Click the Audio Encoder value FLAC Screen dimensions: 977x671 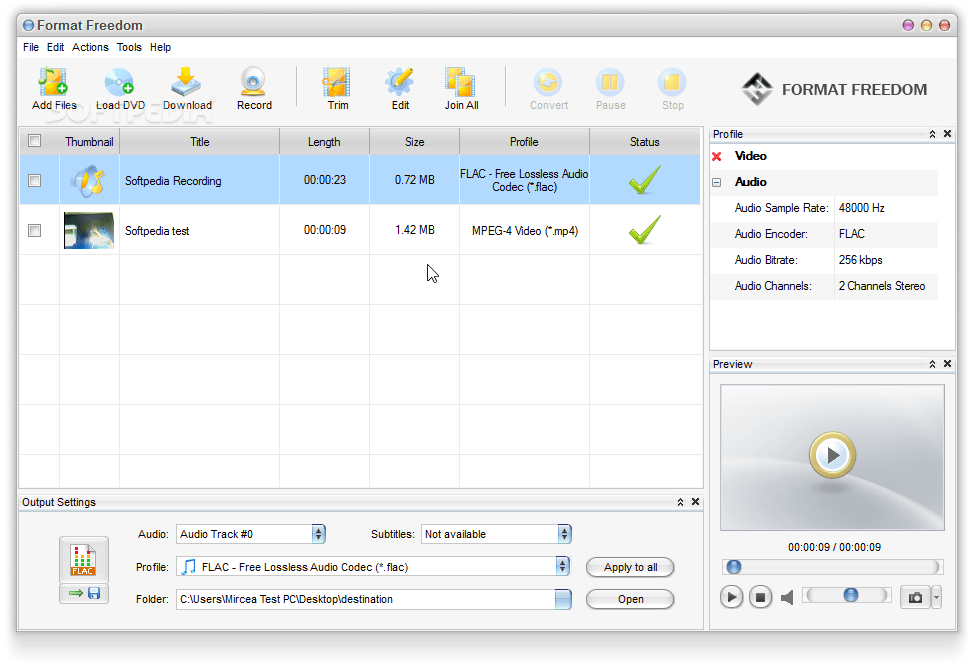click(x=851, y=234)
